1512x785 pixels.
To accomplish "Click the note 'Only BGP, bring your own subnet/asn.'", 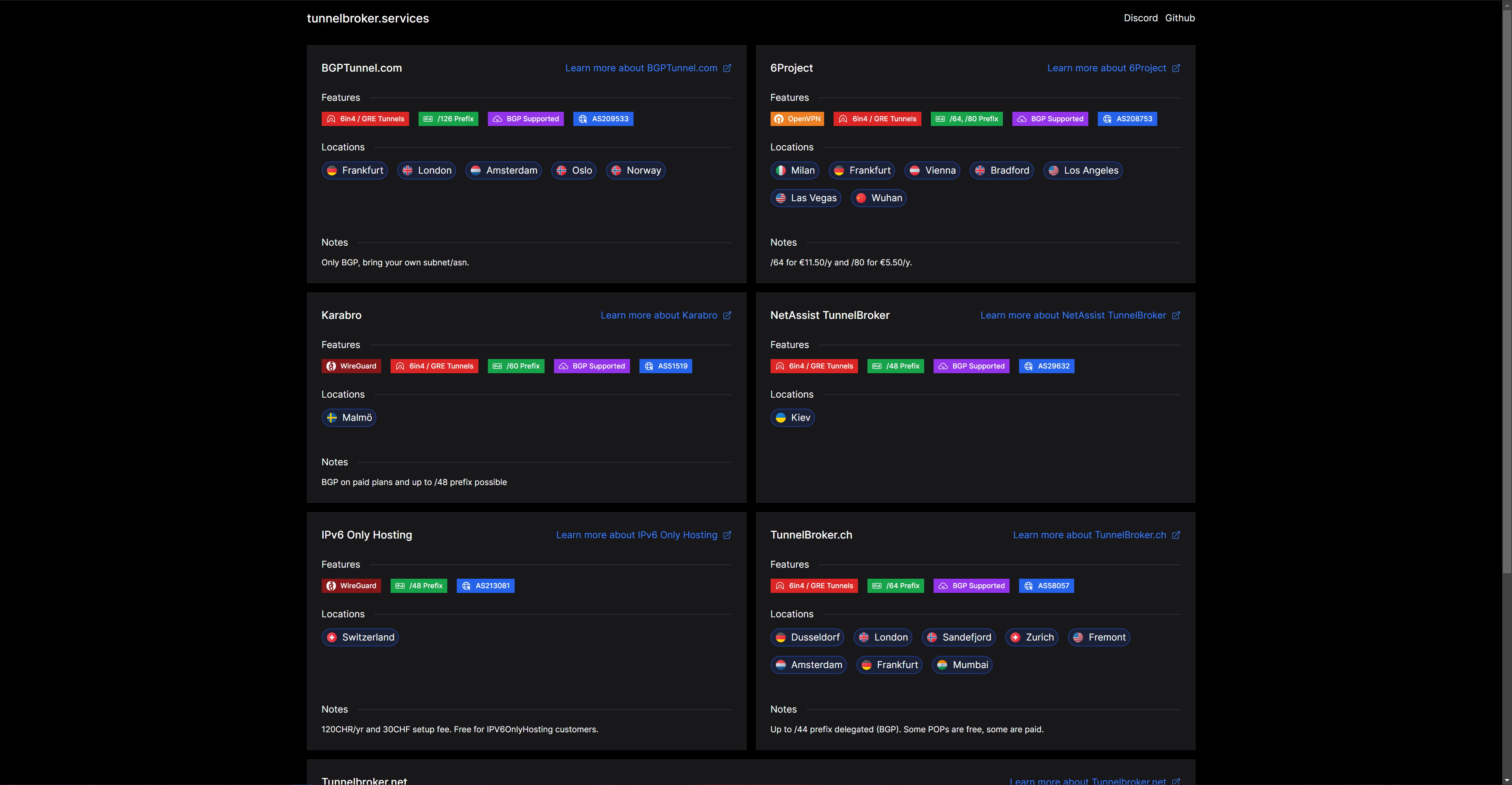I will 395,263.
